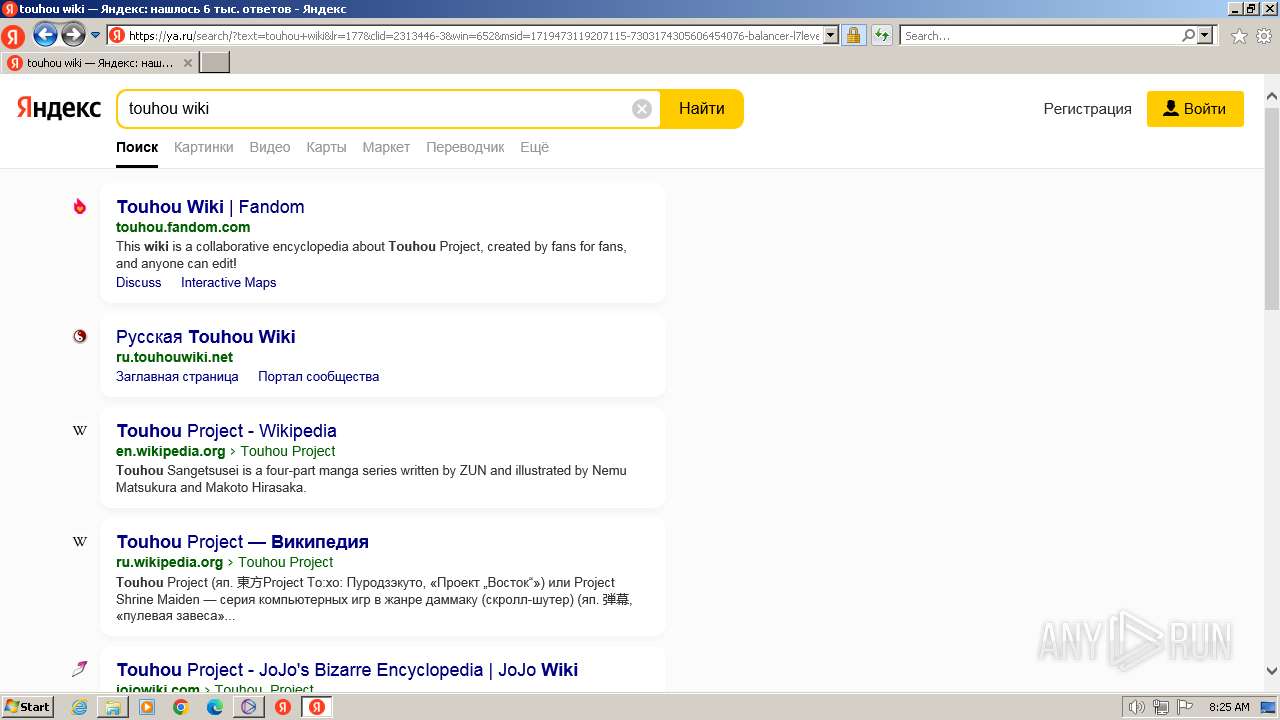Switch to the Карты tab
This screenshot has height=720, width=1280.
pyautogui.click(x=326, y=147)
